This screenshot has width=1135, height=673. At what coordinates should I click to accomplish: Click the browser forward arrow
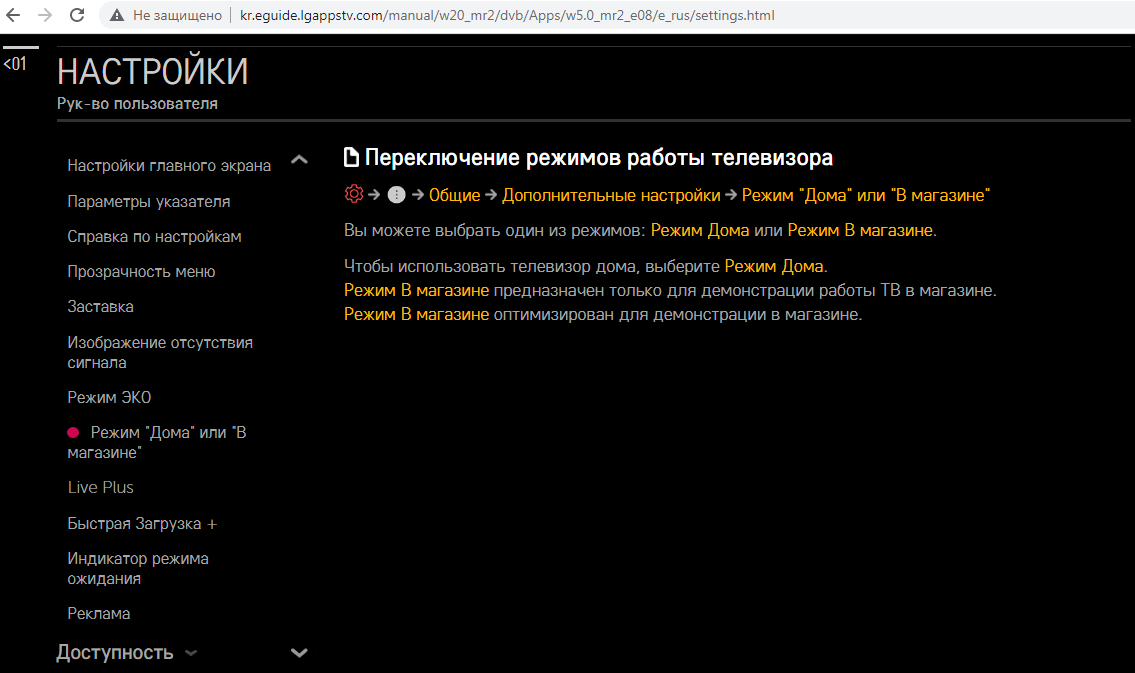coord(44,16)
